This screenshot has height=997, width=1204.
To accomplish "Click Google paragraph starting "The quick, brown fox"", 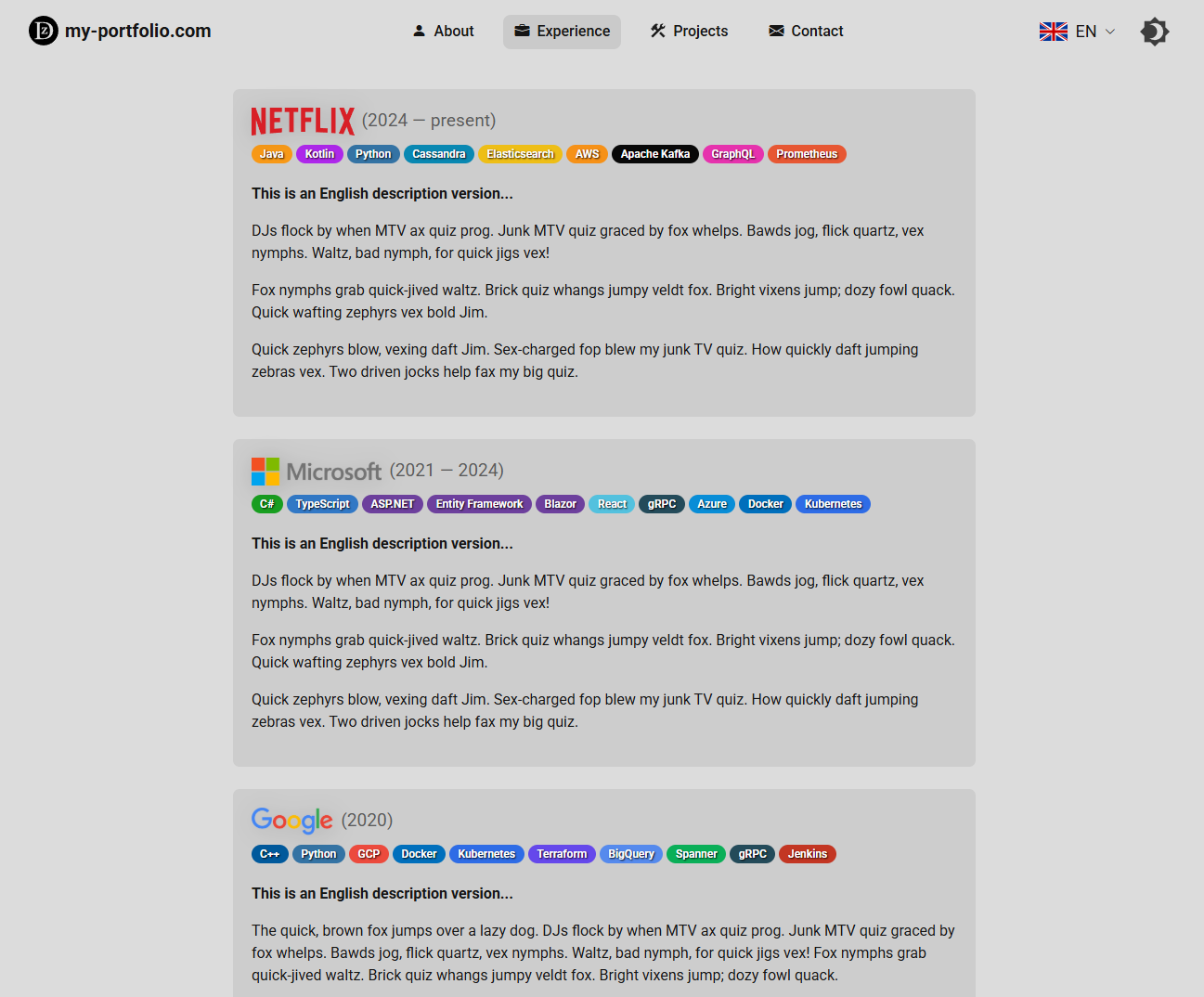I will [x=603, y=953].
